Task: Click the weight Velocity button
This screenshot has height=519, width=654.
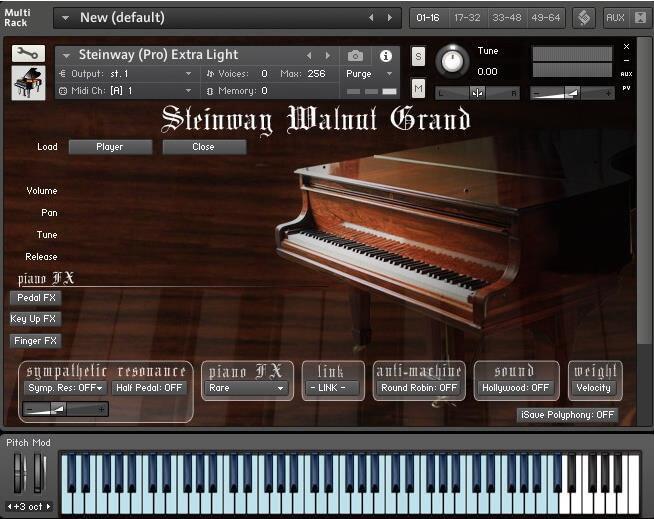Action: coord(593,388)
